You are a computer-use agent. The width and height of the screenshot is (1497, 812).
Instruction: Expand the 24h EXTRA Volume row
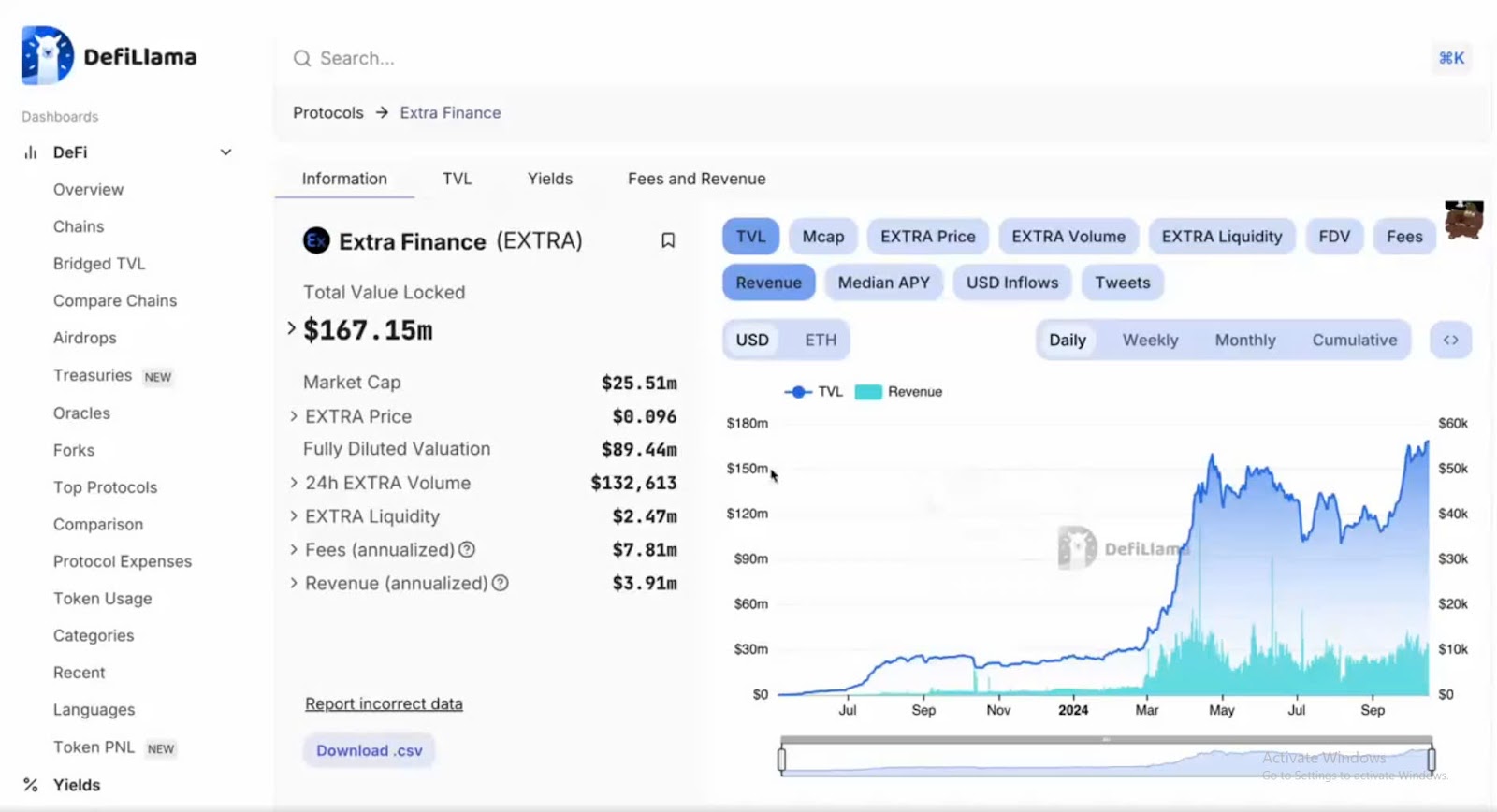click(294, 483)
